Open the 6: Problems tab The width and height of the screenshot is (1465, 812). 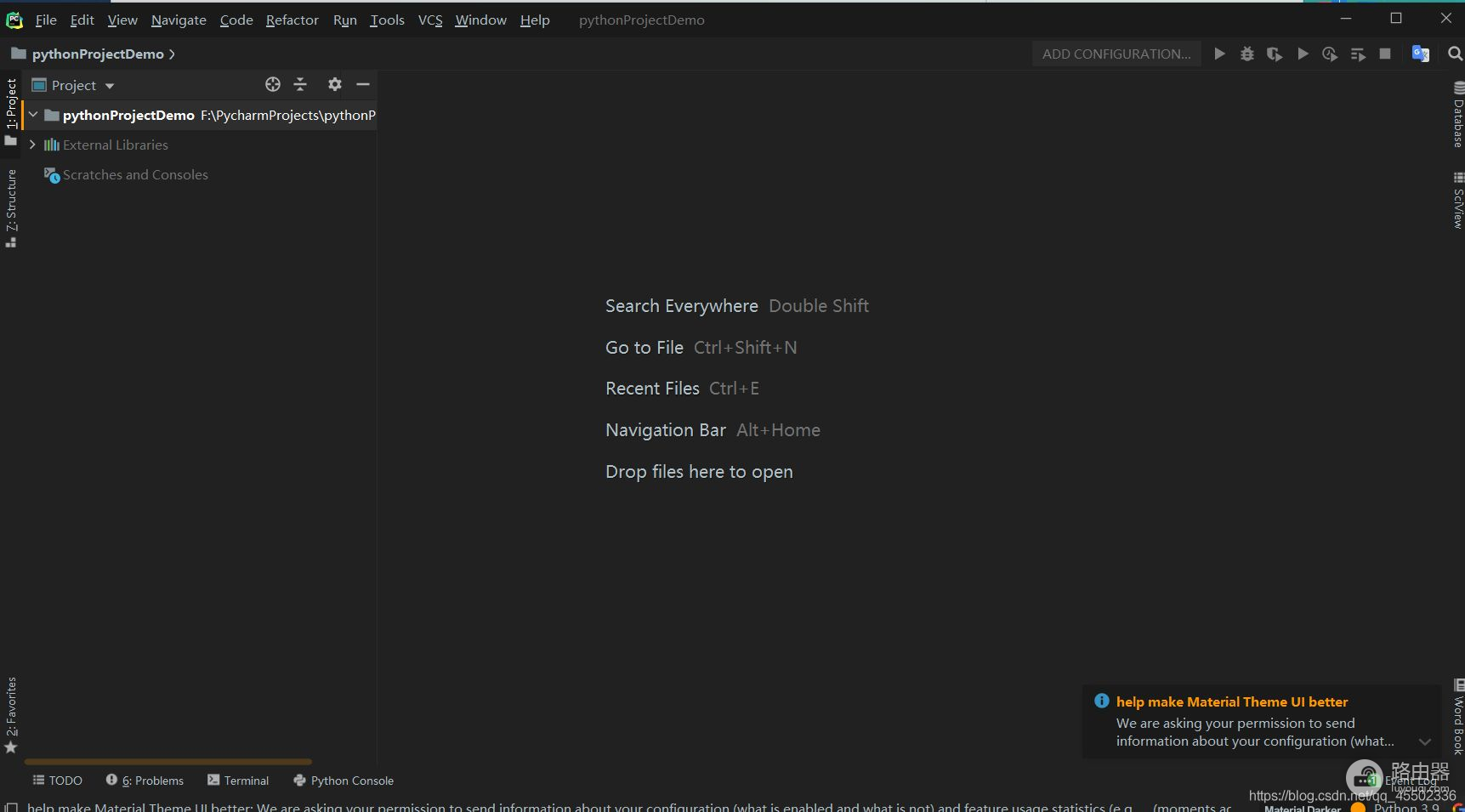pos(145,780)
